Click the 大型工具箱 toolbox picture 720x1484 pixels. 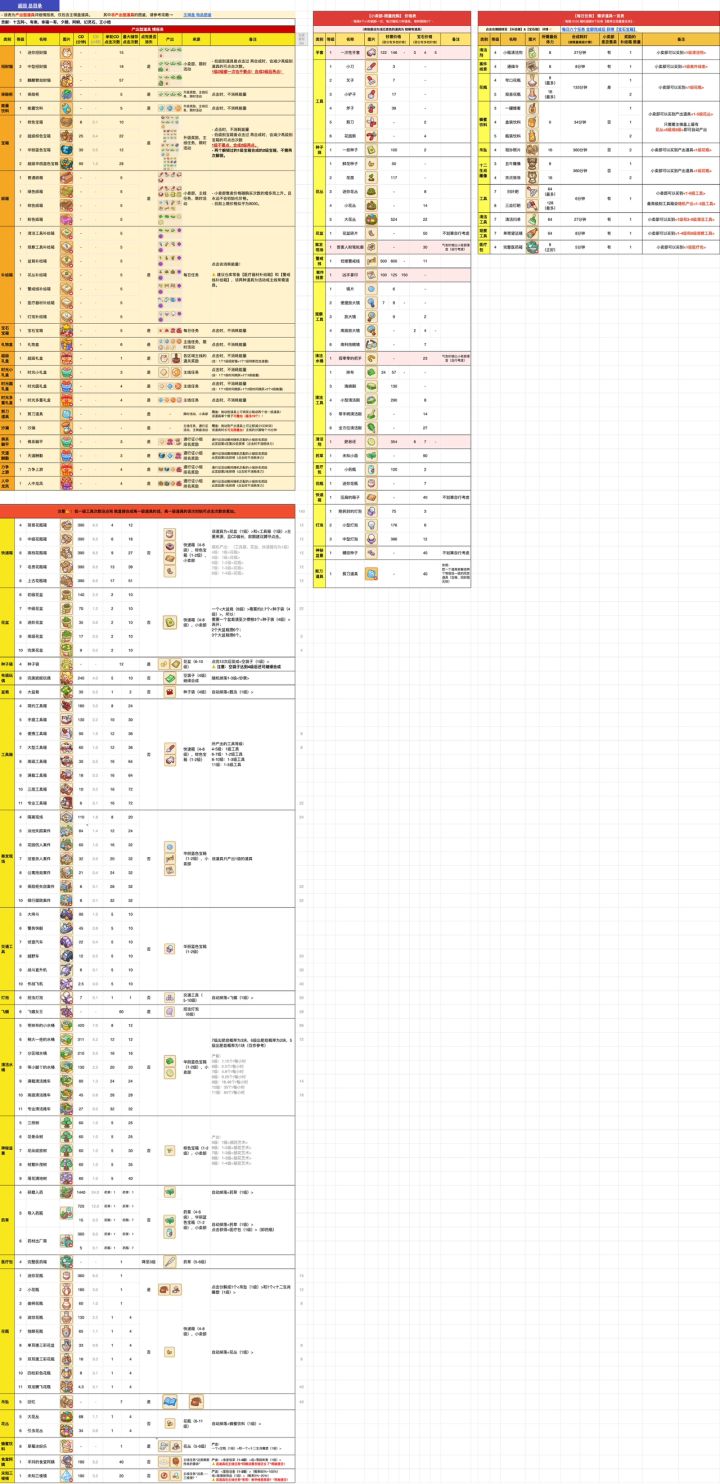pos(67,746)
